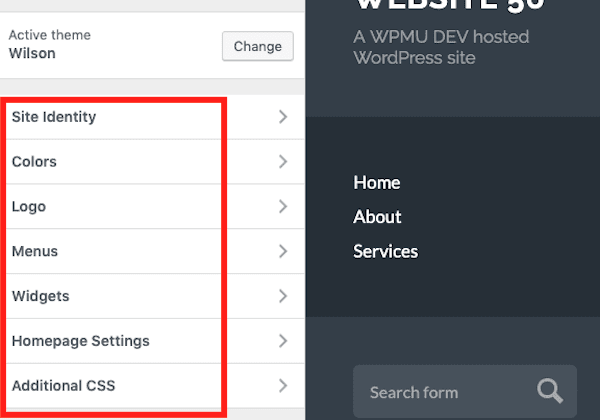Open the Site Identity section
Image resolution: width=600 pixels, height=420 pixels.
point(54,117)
